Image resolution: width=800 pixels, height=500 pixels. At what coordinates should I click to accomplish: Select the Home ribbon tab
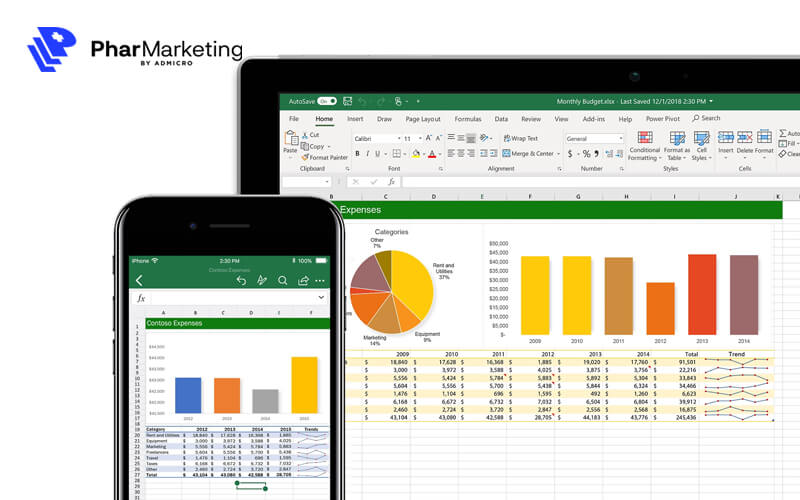click(x=324, y=119)
